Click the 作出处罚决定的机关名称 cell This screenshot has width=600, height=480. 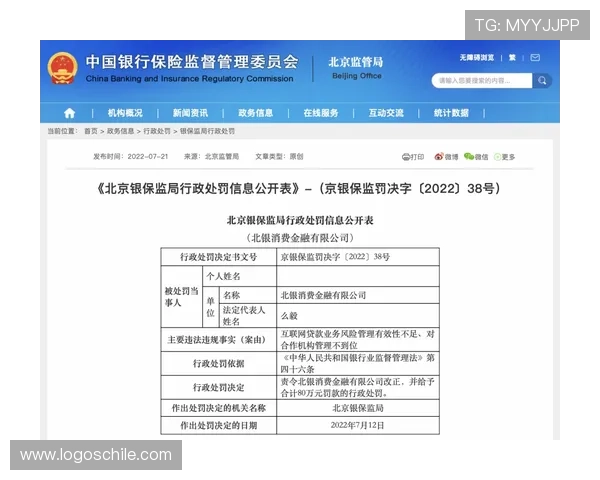[x=218, y=408]
